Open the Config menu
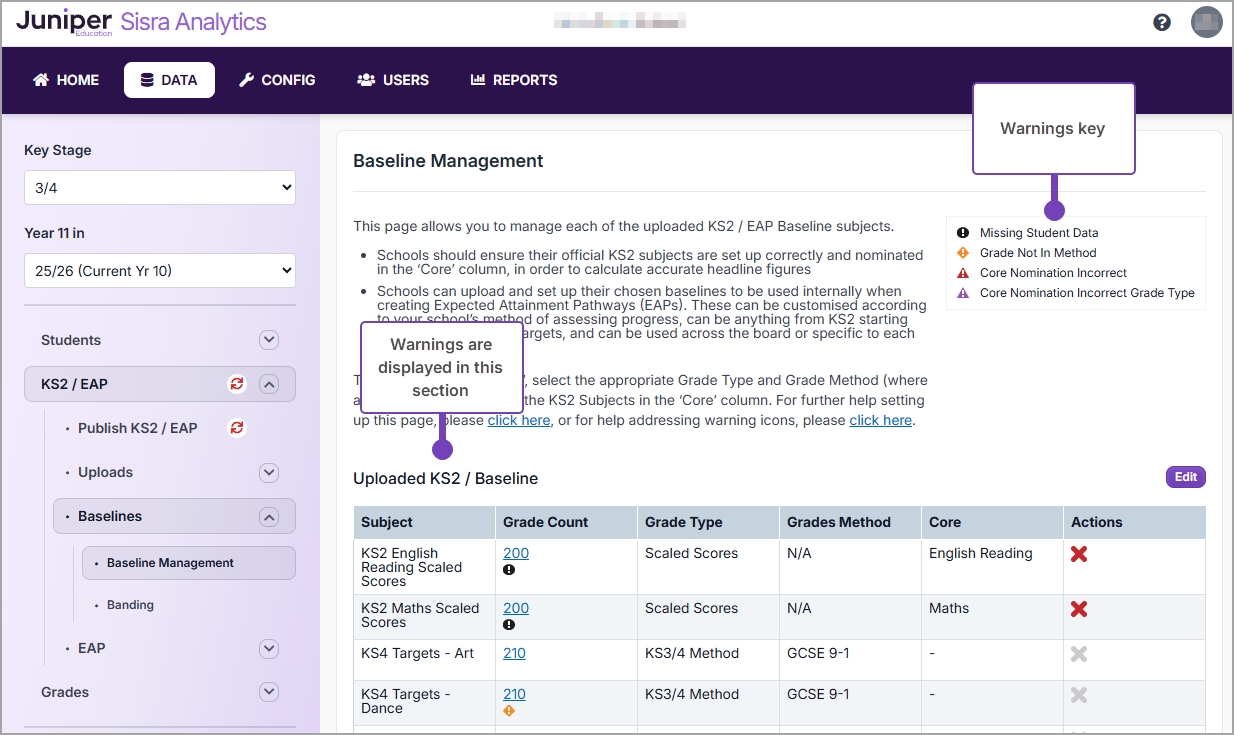The width and height of the screenshot is (1234, 735). coord(277,80)
